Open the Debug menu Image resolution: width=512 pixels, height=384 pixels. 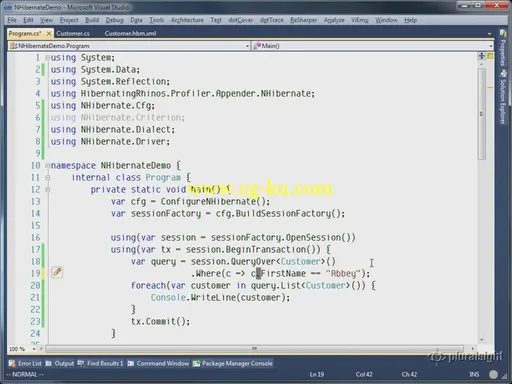[x=114, y=20]
